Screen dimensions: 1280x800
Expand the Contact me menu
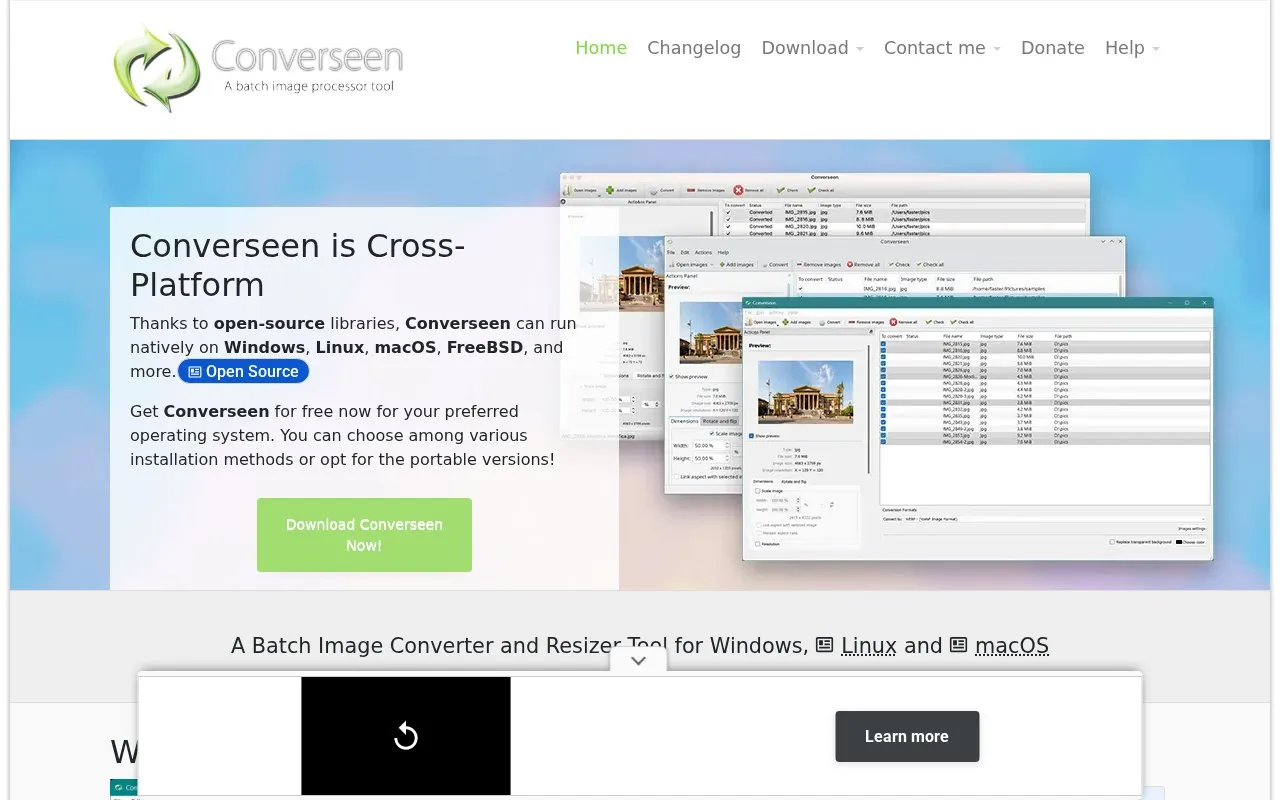(942, 48)
